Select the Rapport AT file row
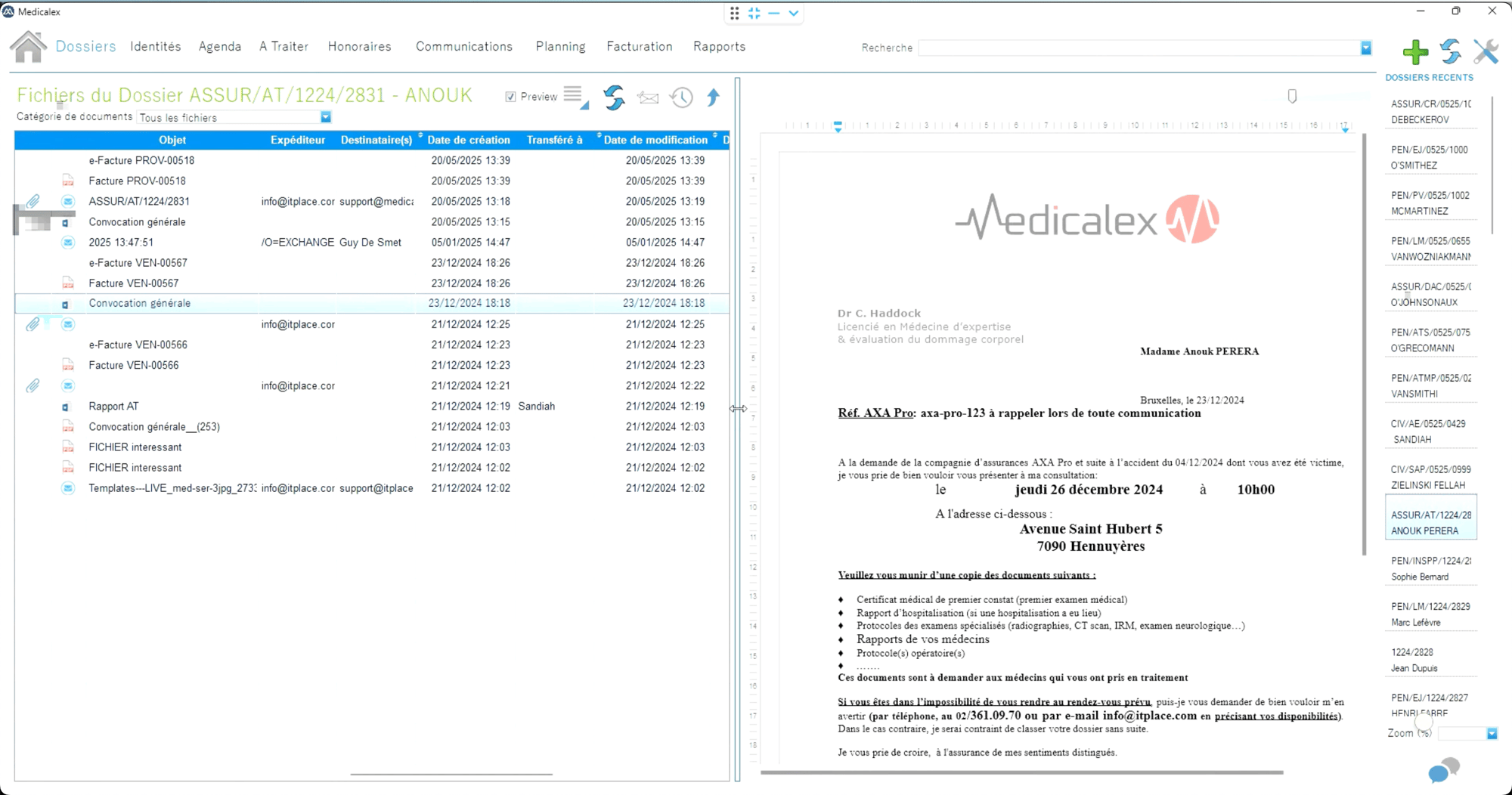 click(x=372, y=407)
